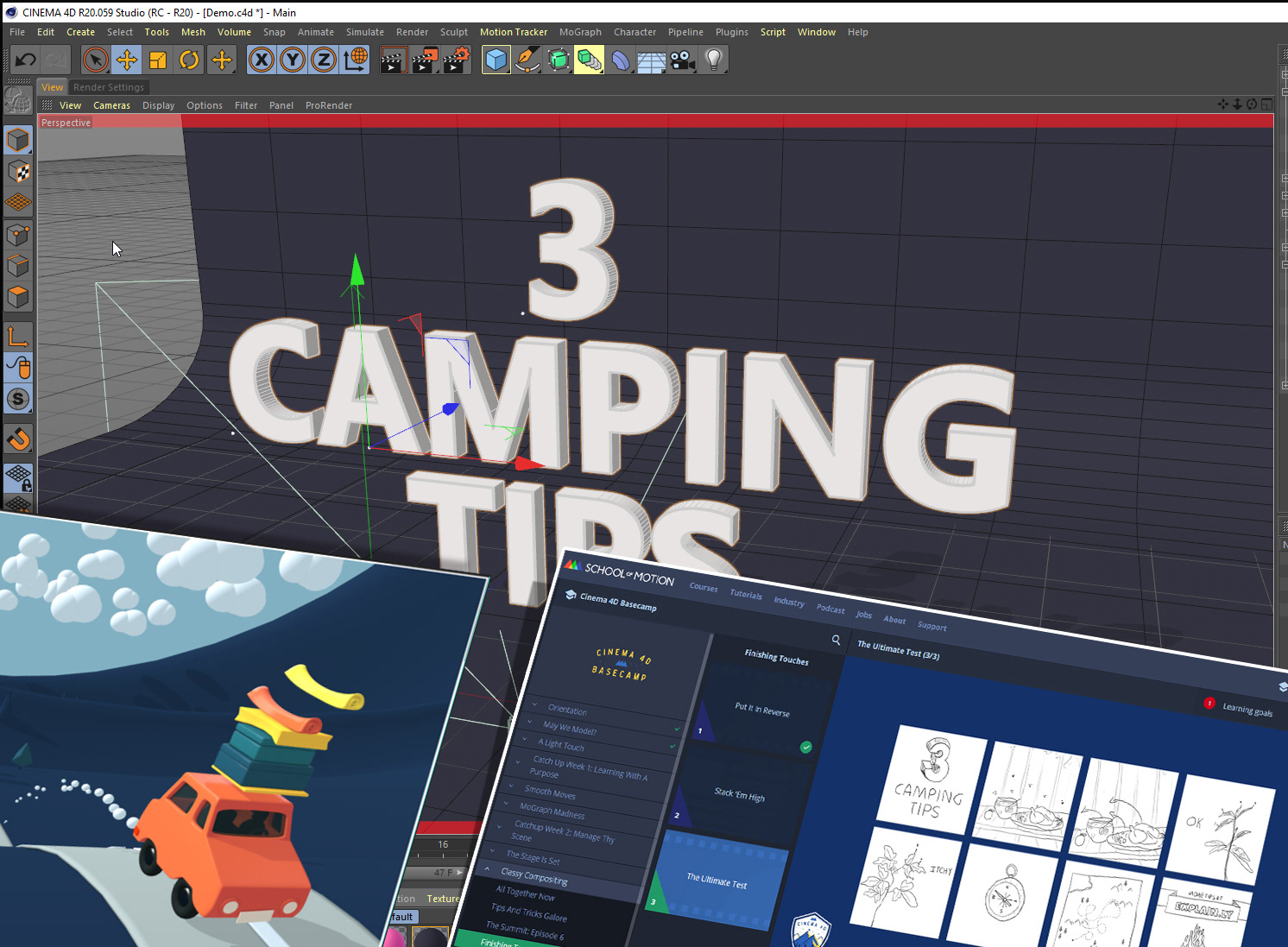Click the Spline Pen icon
1288x947 pixels.
point(527,60)
